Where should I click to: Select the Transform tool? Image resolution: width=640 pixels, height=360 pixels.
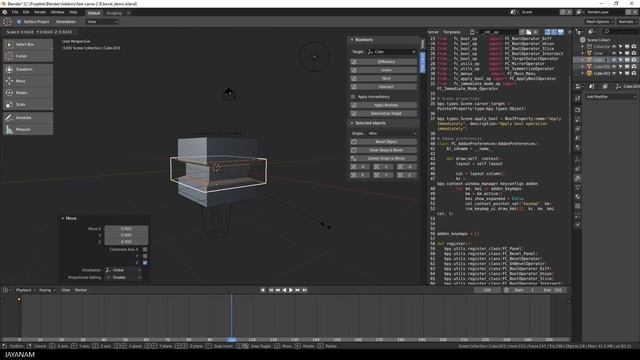28,69
